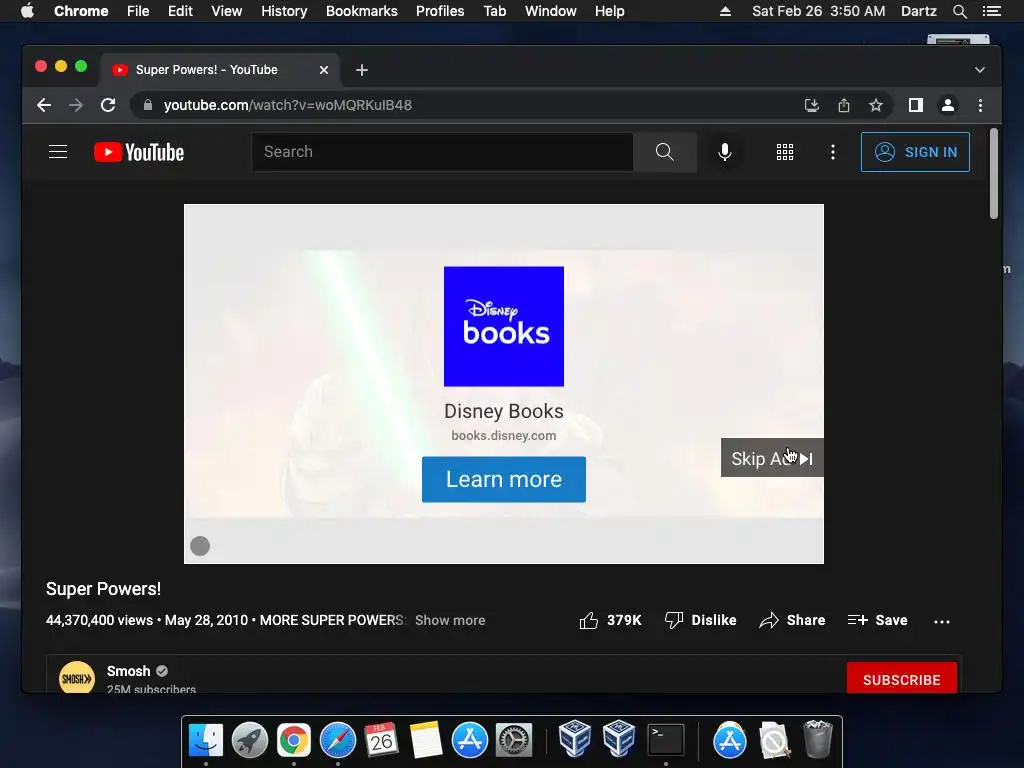Open YouTube settings three-dot menu

click(832, 152)
